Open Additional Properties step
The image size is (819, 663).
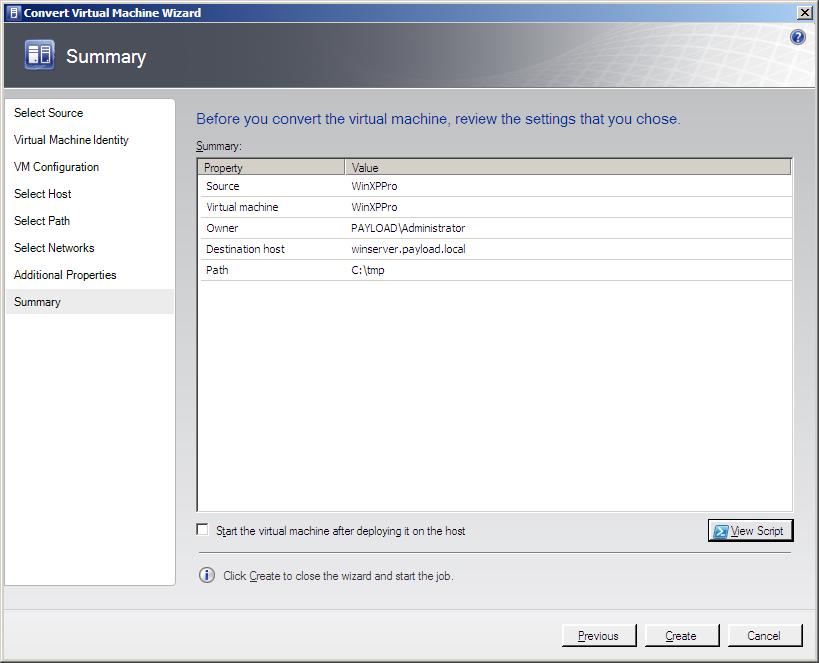pos(65,275)
